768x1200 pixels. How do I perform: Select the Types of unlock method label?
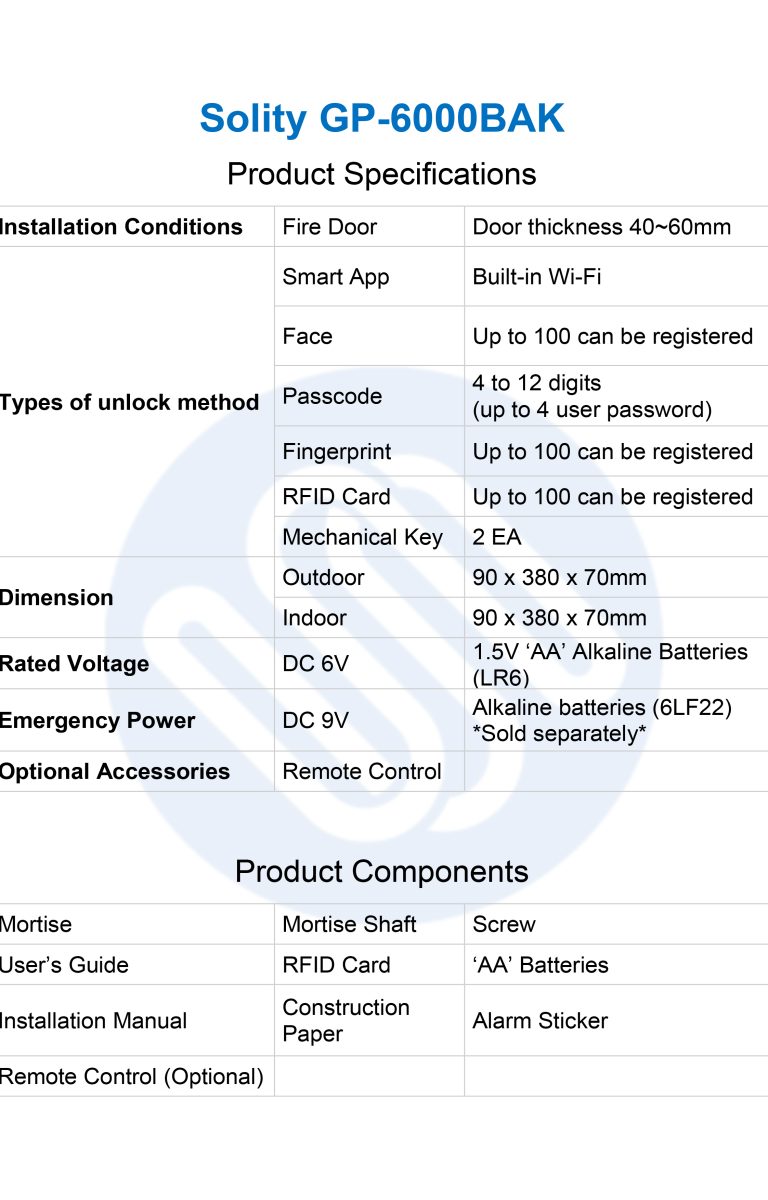(x=129, y=403)
